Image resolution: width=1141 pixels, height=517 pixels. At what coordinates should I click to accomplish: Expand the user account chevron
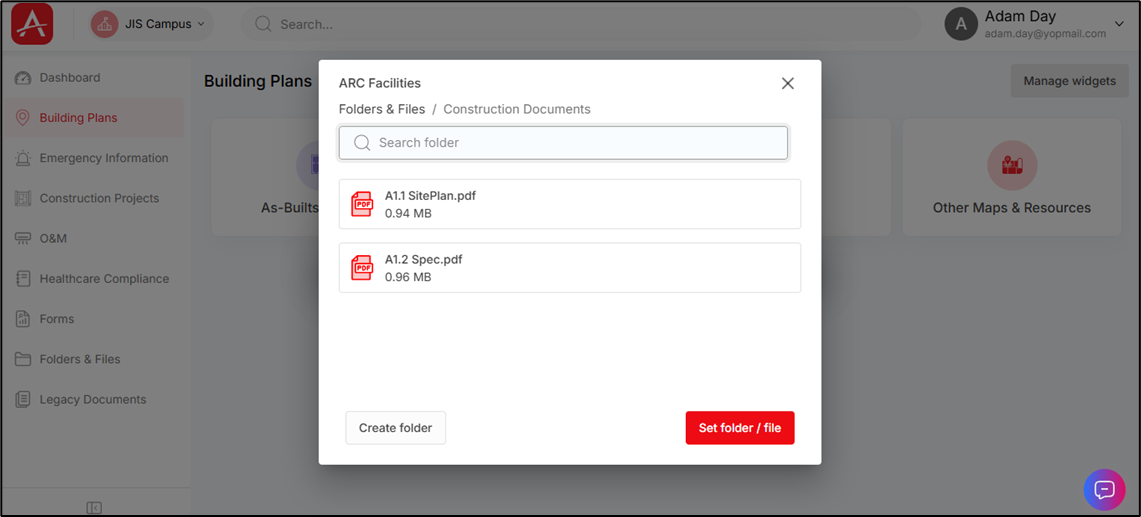coord(1119,24)
